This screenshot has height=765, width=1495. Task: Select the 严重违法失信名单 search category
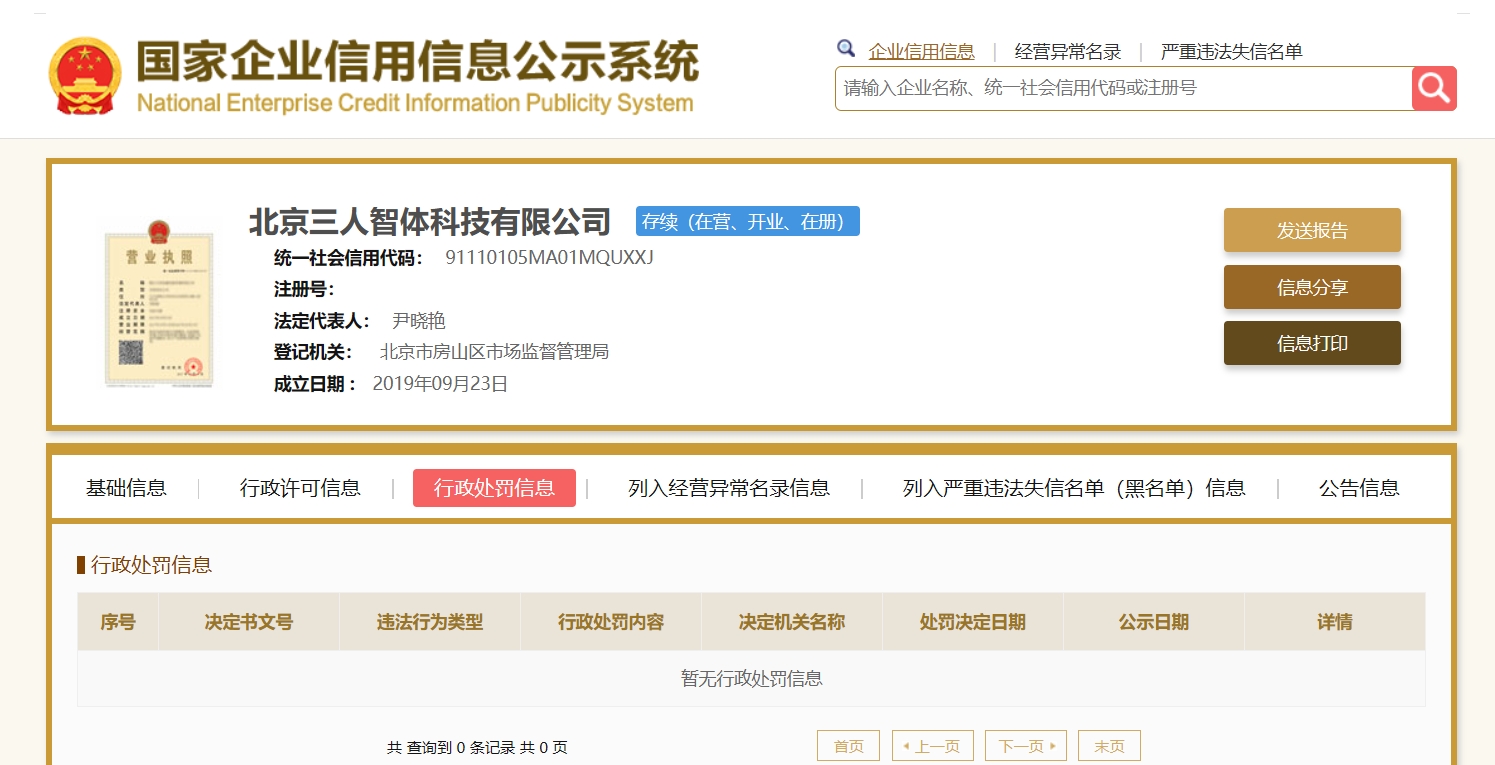pyautogui.click(x=1232, y=52)
